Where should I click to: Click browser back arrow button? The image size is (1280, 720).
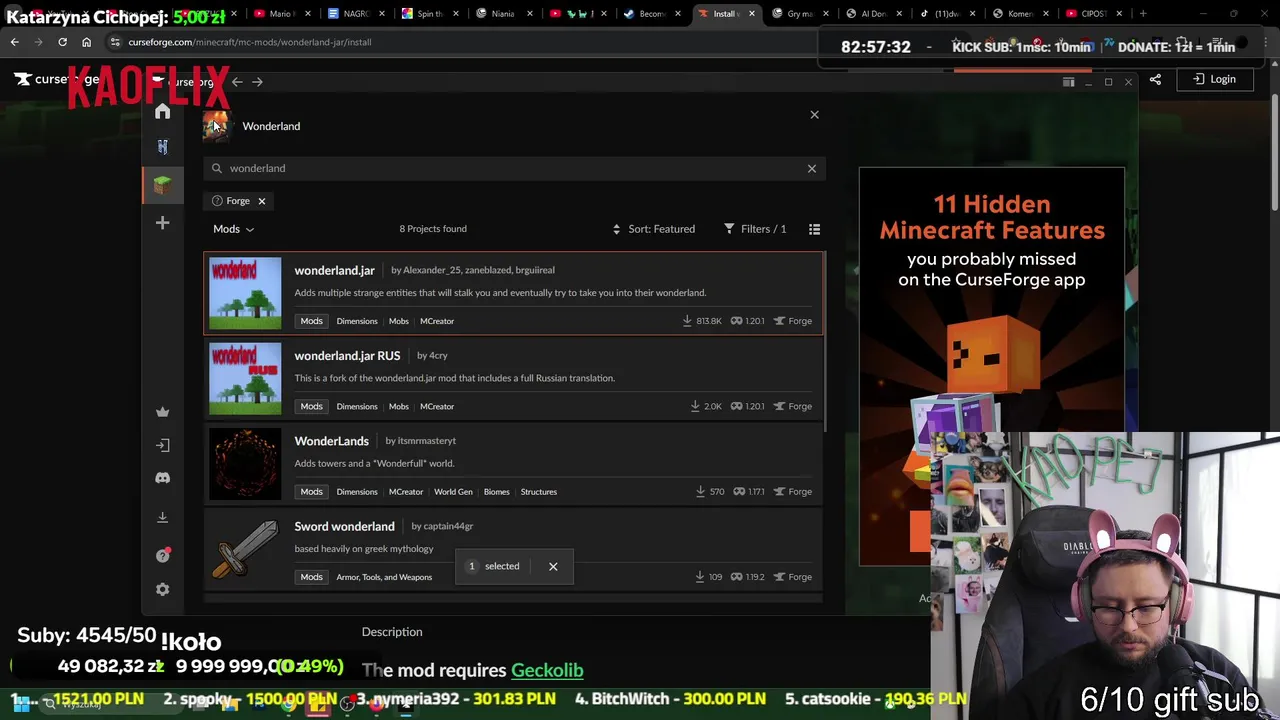coord(14,42)
